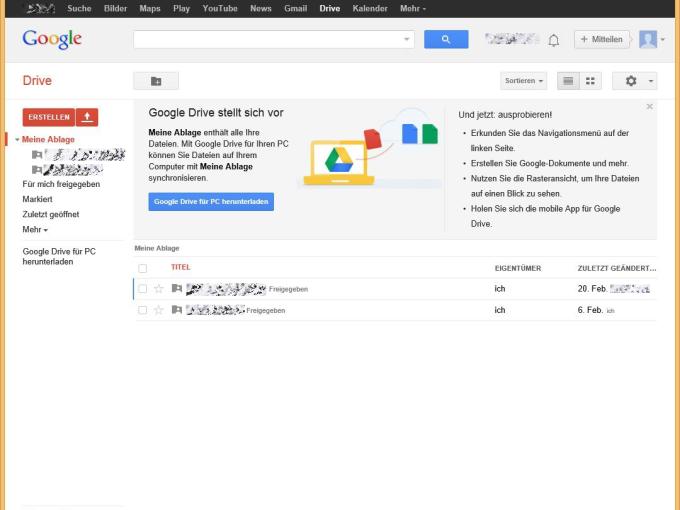680x510 pixels.
Task: Collapse the Meine Ablage tree arrow
Action: (x=17, y=140)
